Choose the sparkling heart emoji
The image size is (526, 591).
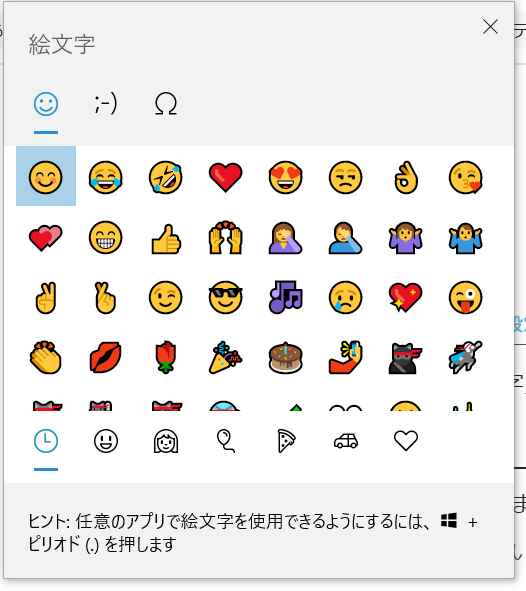click(405, 297)
